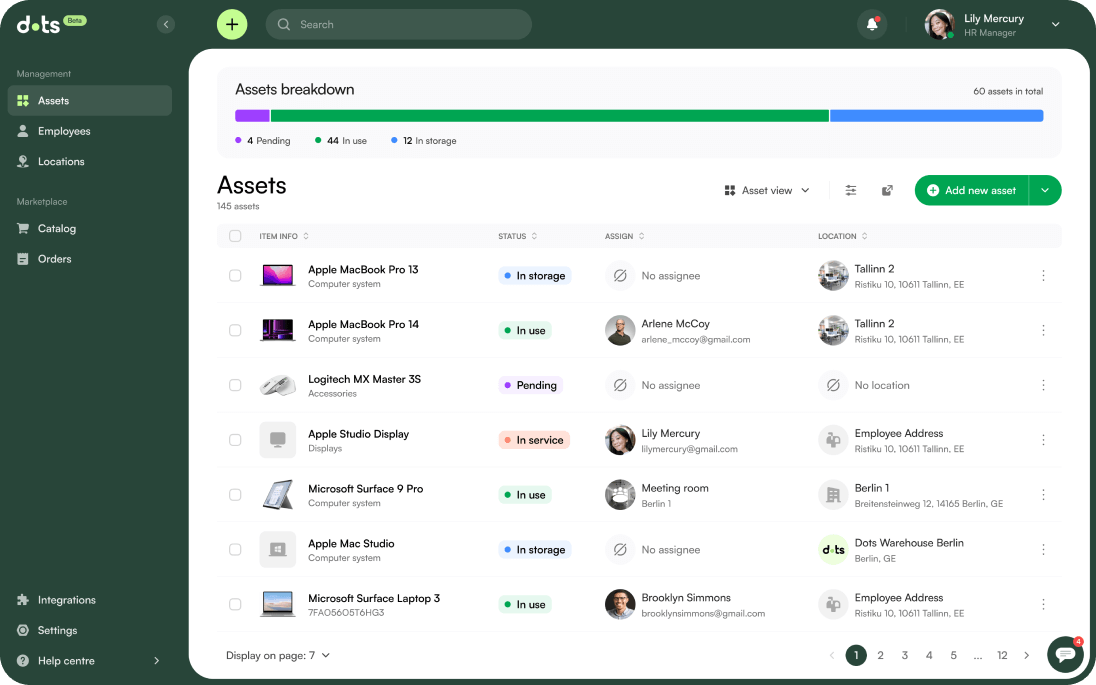Click the Berlin 1 building icon
This screenshot has height=685, width=1096.
point(833,495)
